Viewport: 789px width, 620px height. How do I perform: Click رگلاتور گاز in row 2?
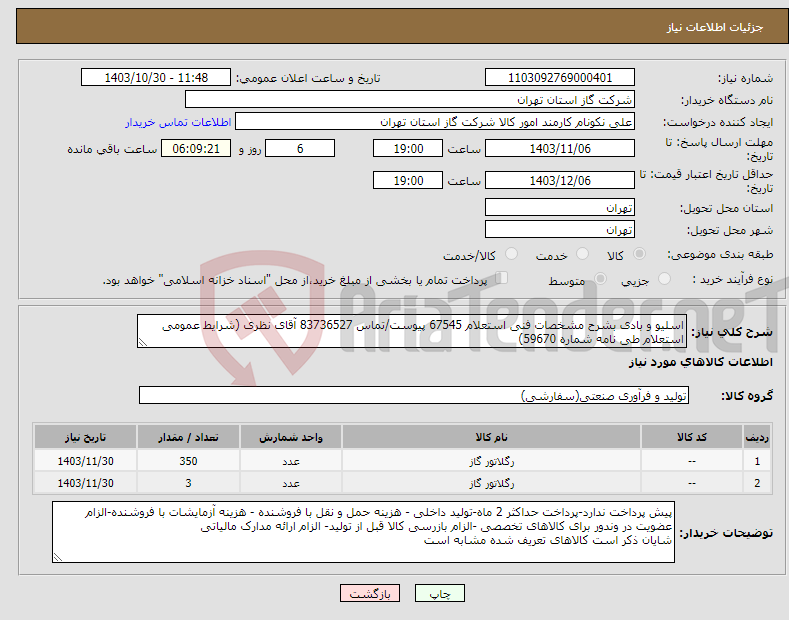point(491,483)
